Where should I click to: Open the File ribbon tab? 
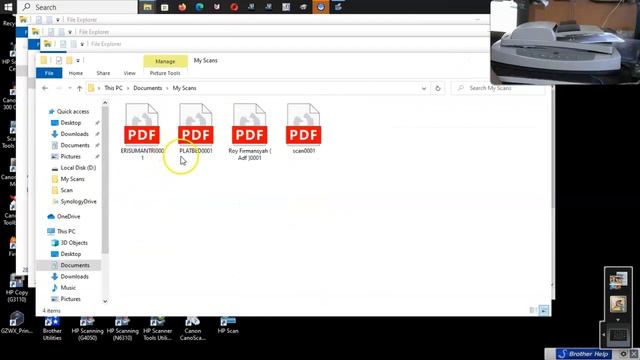click(x=49, y=73)
